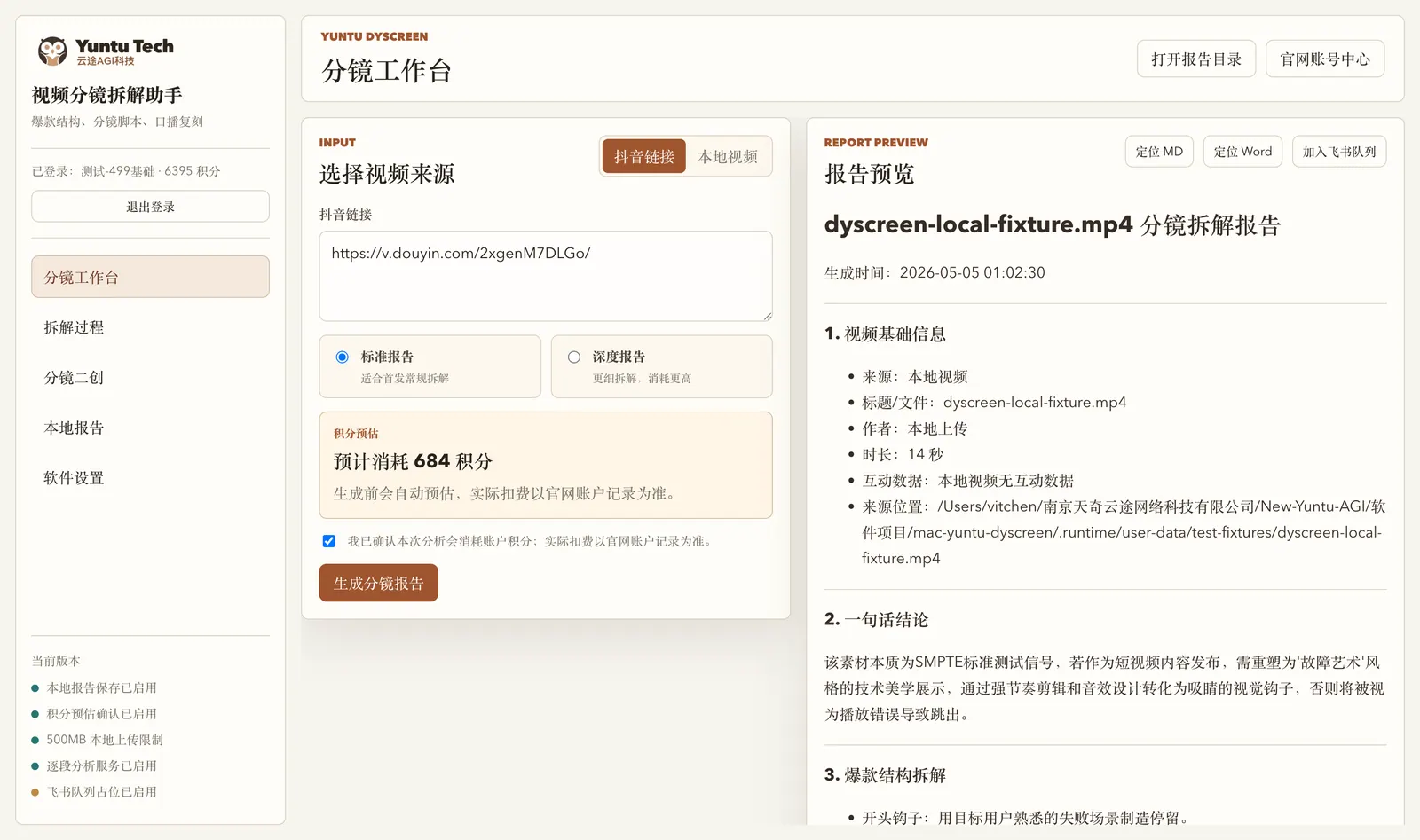Image resolution: width=1420 pixels, height=840 pixels.
Task: Click the Yuntu Tech owl logo
Action: point(52,51)
